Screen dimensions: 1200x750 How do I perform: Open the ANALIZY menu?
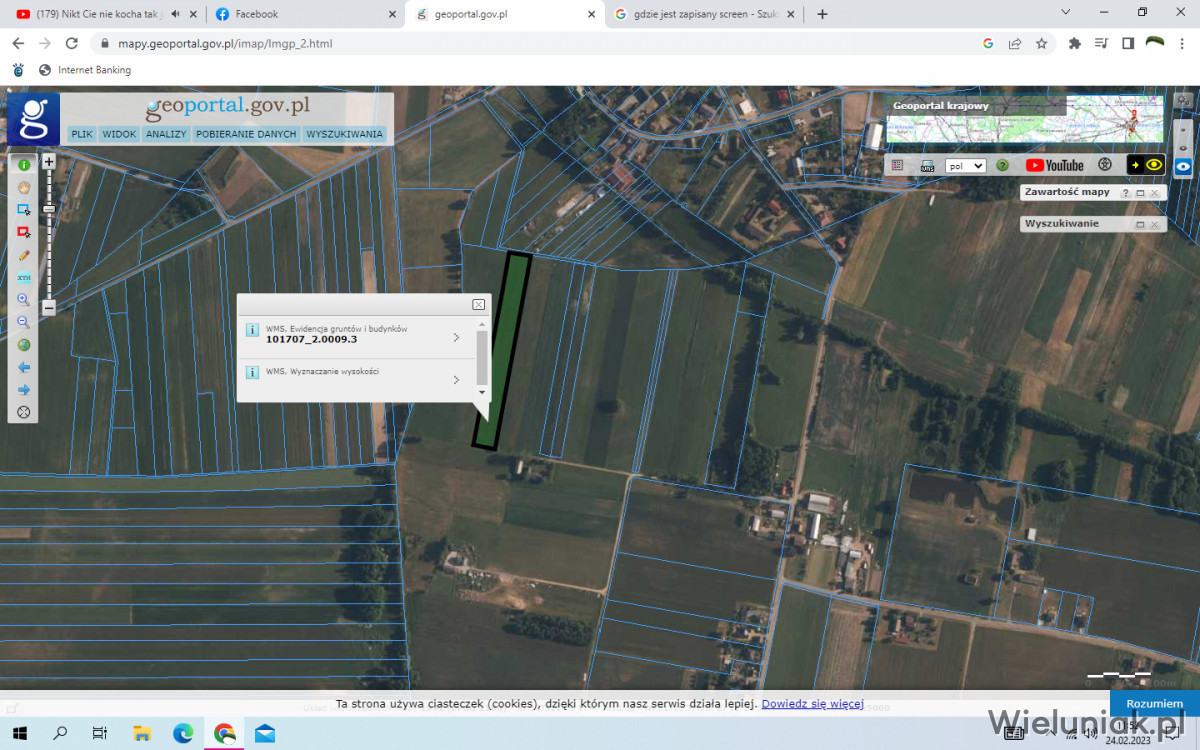(x=166, y=134)
